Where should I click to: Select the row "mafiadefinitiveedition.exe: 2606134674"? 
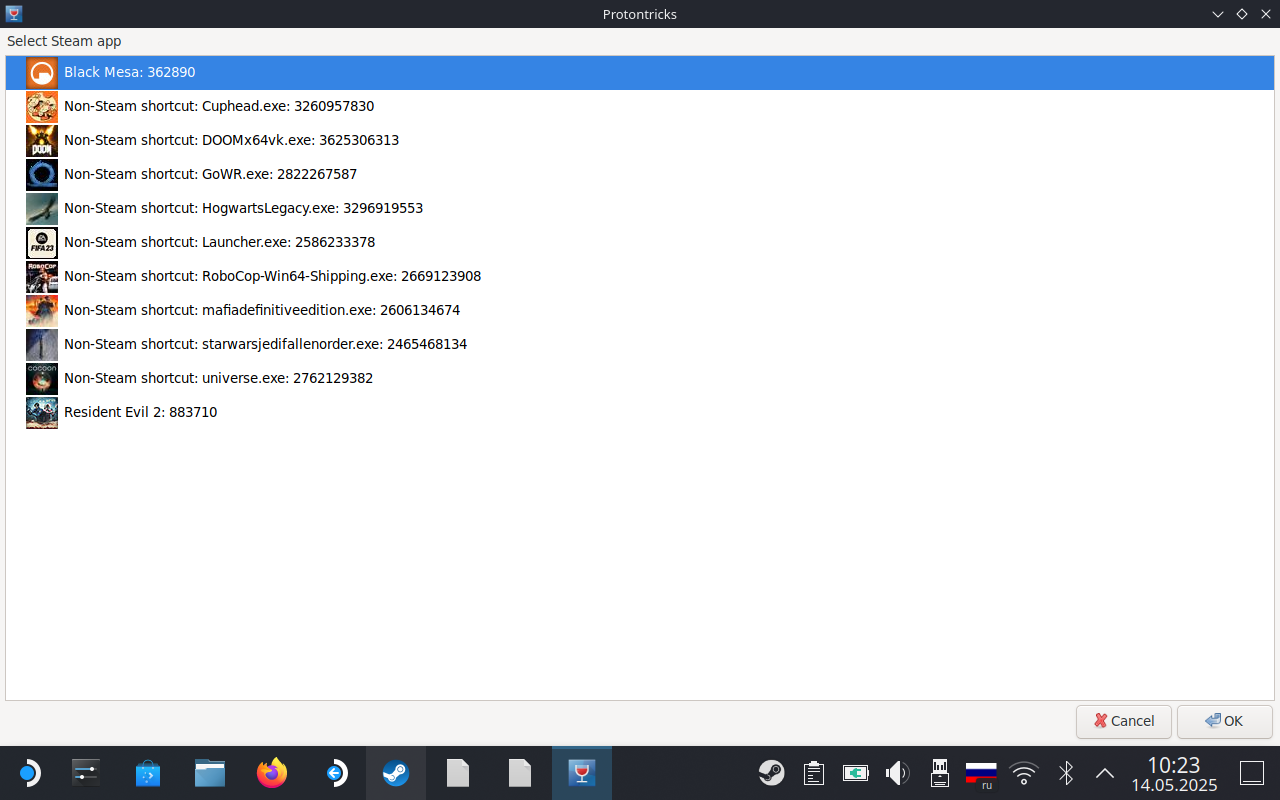pyautogui.click(x=639, y=311)
